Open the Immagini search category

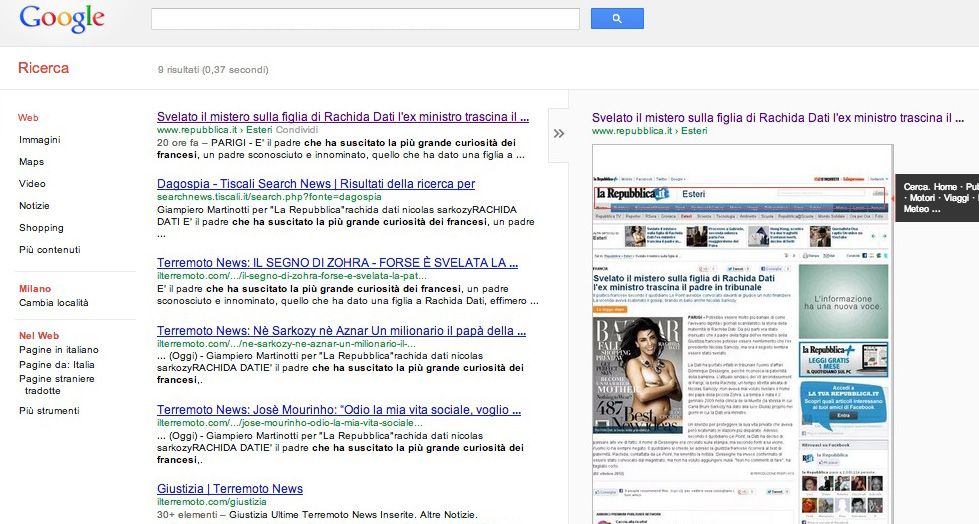coord(39,139)
